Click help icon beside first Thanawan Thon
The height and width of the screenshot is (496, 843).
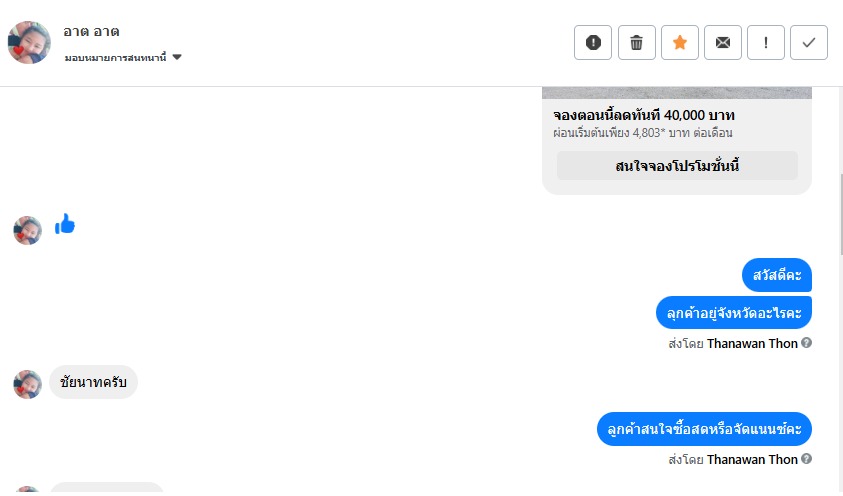point(807,343)
